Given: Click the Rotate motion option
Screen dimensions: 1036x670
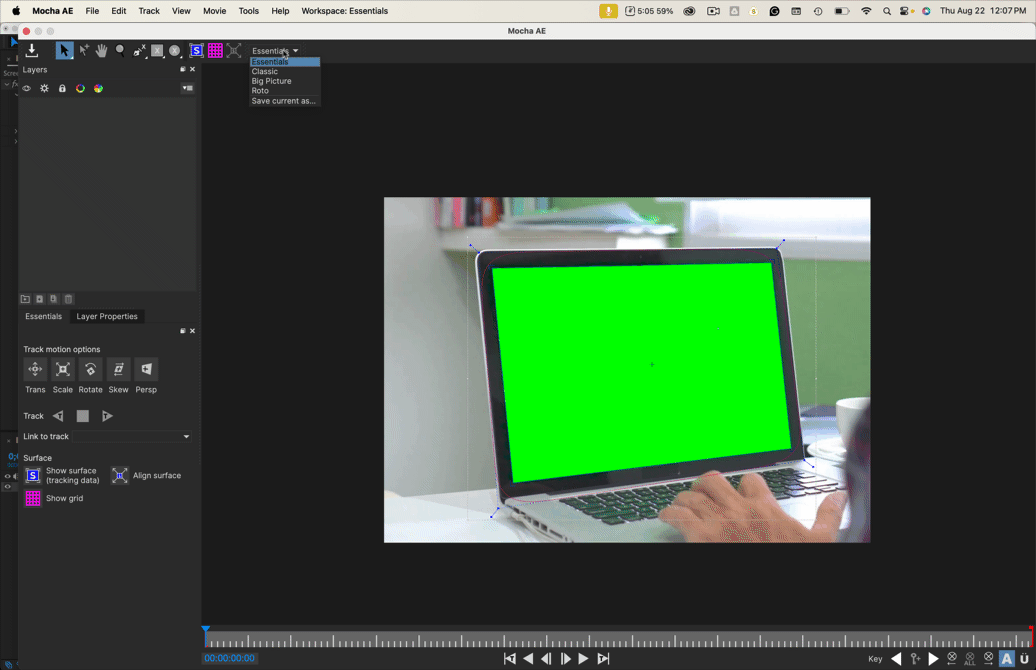Looking at the screenshot, I should (91, 369).
